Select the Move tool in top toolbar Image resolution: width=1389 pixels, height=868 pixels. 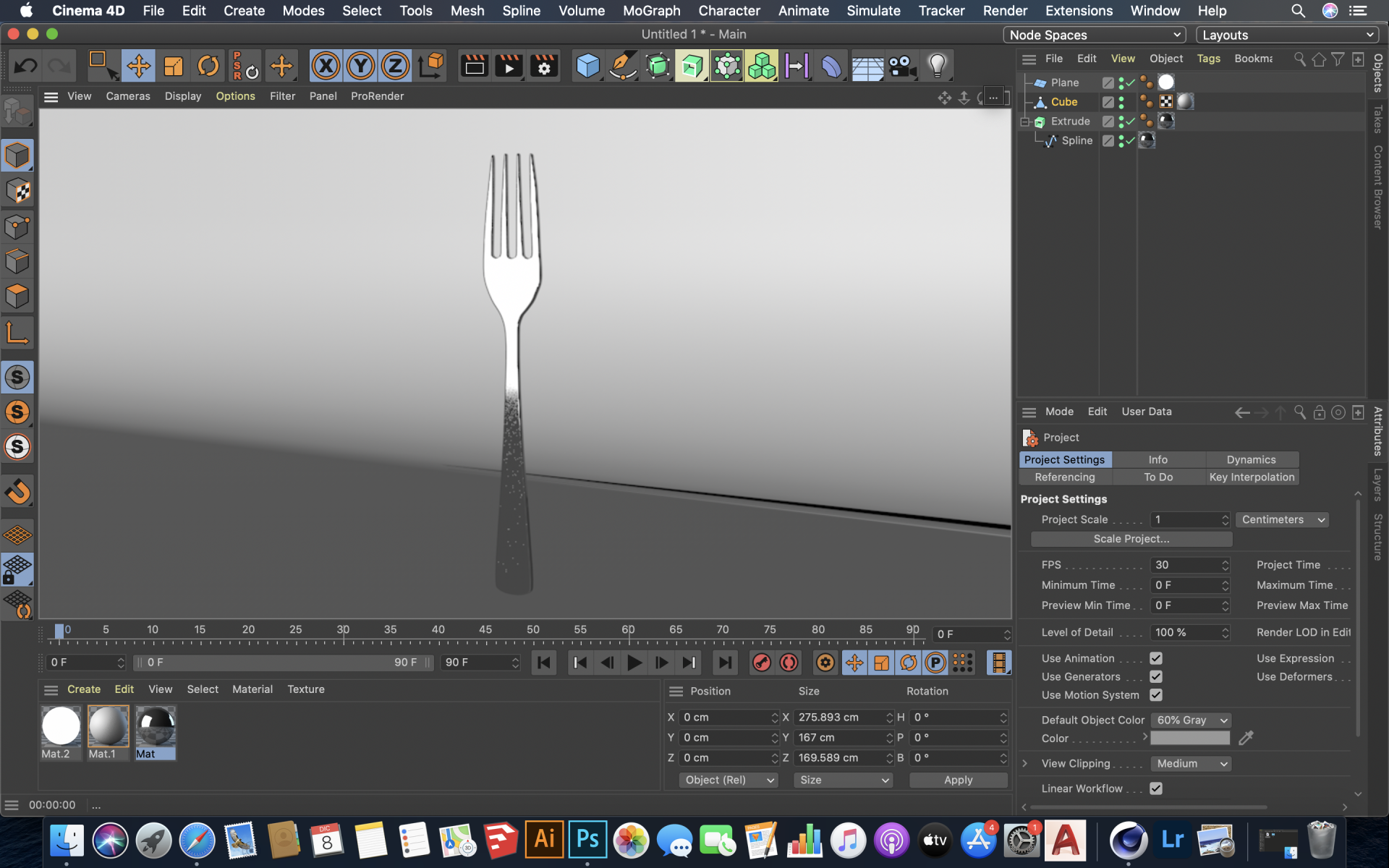click(138, 67)
